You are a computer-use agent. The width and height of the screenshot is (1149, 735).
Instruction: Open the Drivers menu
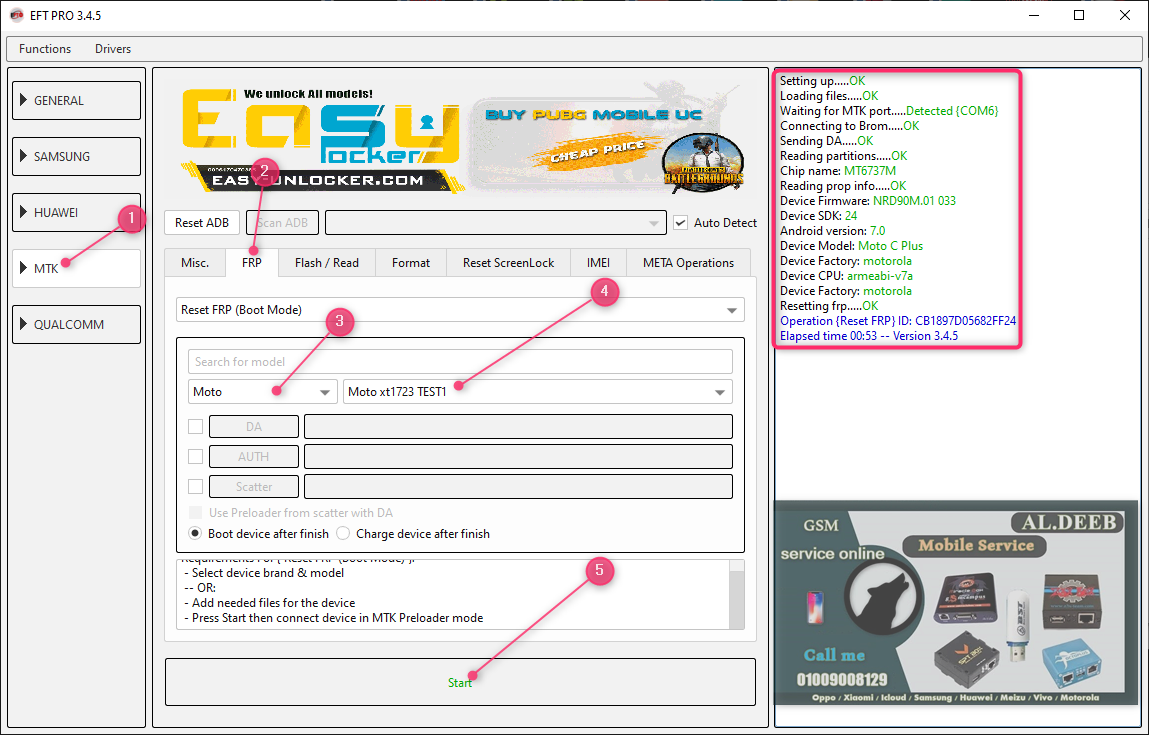(x=113, y=49)
